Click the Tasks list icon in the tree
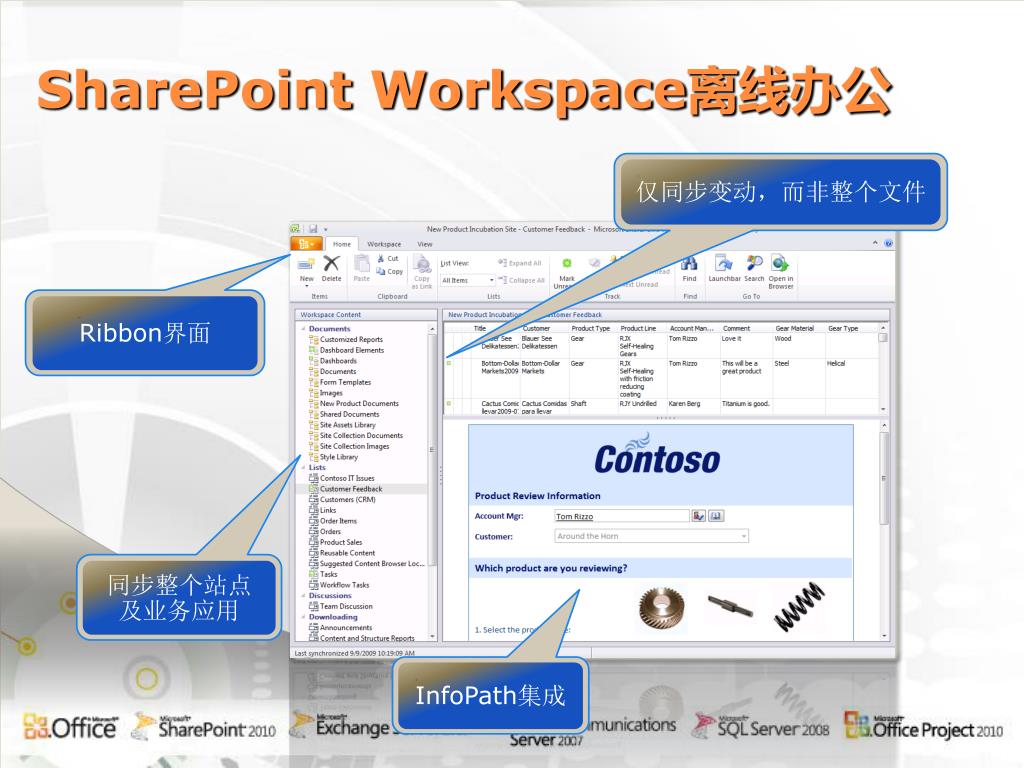This screenshot has width=1024, height=768. click(313, 575)
